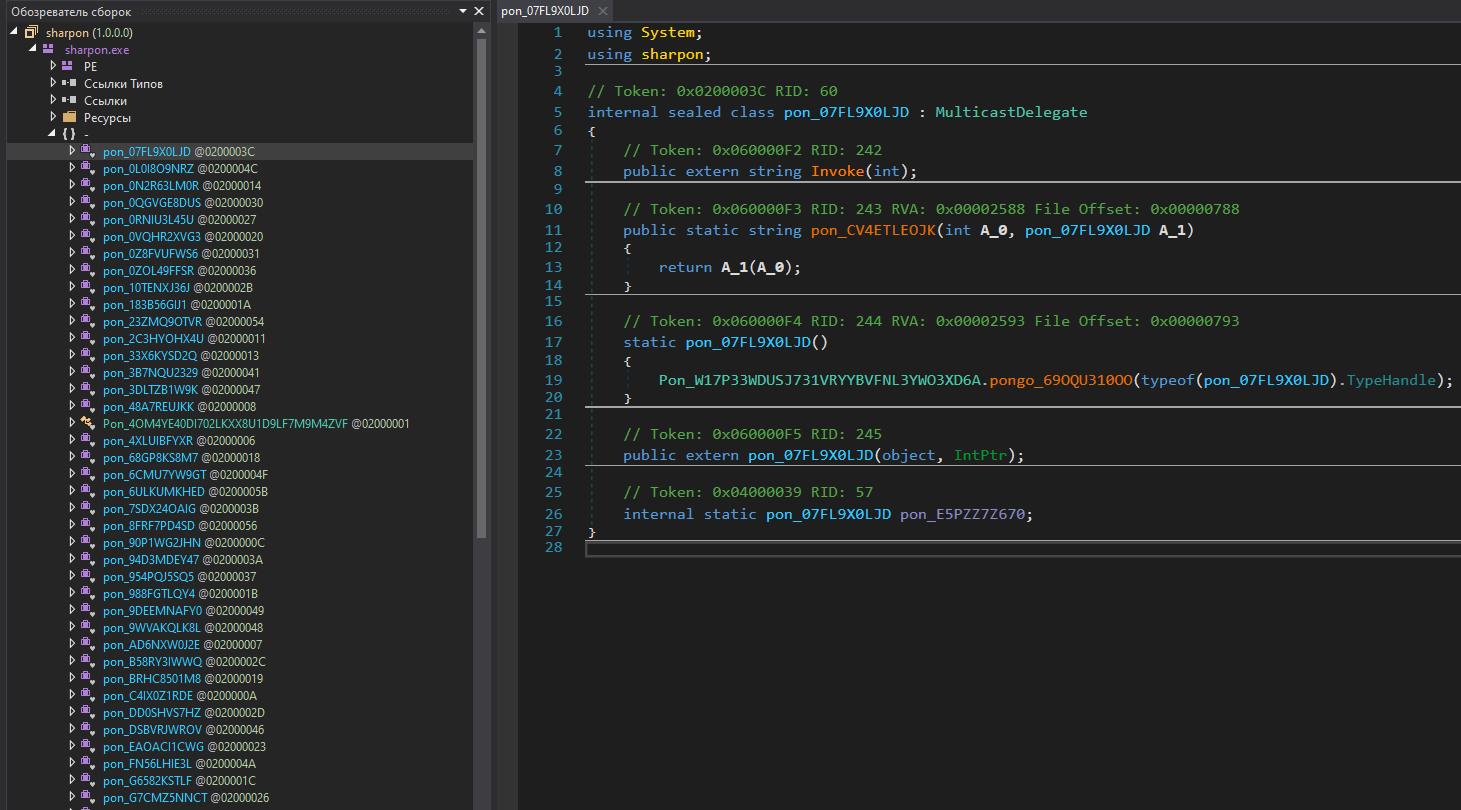
Task: Click class icon beside pon_23ZMQ9OTVR
Action: [88, 321]
